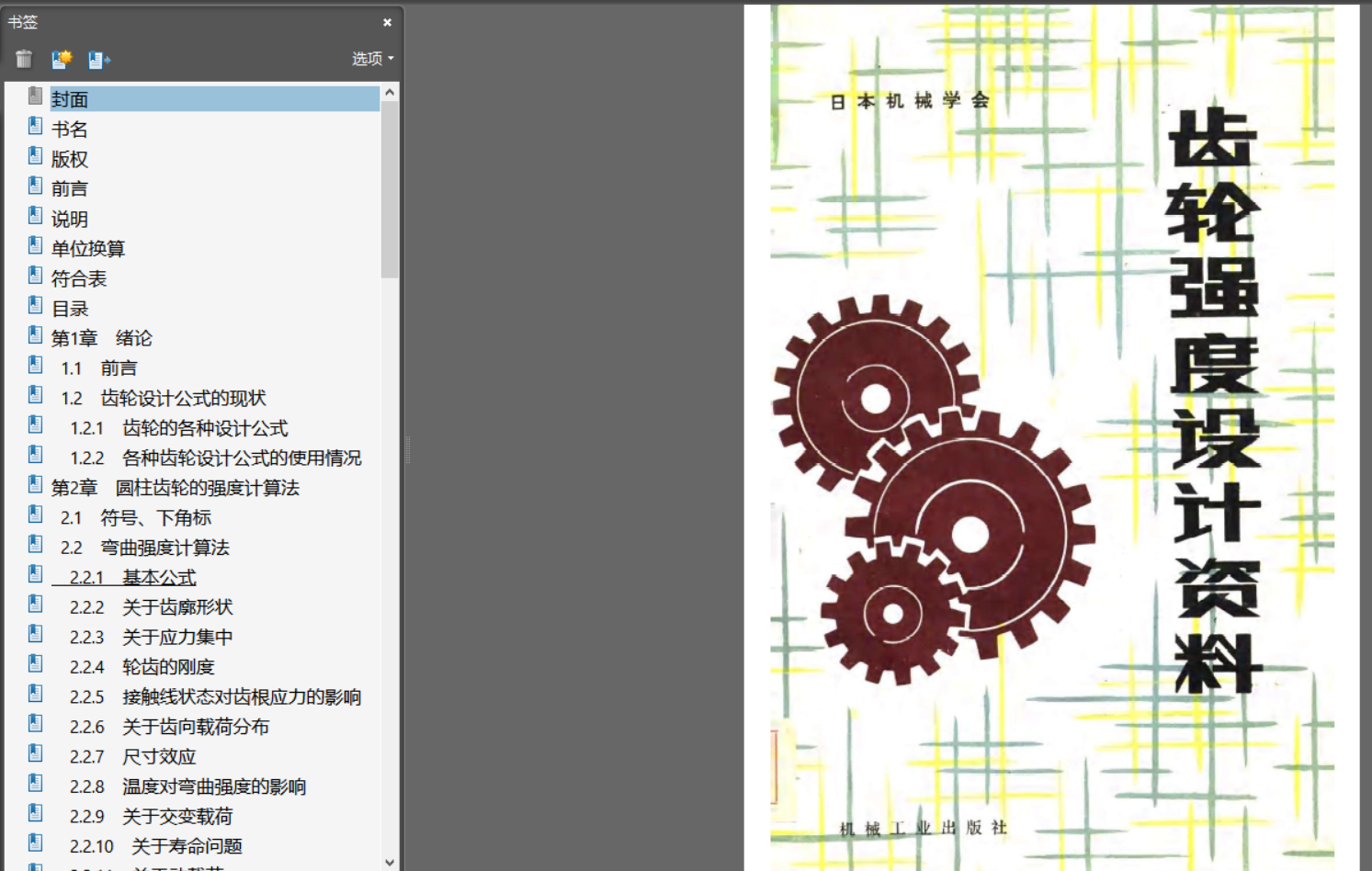This screenshot has height=871, width=1372.
Task: Click the bookmark icon beside 第2章
Action: point(35,485)
